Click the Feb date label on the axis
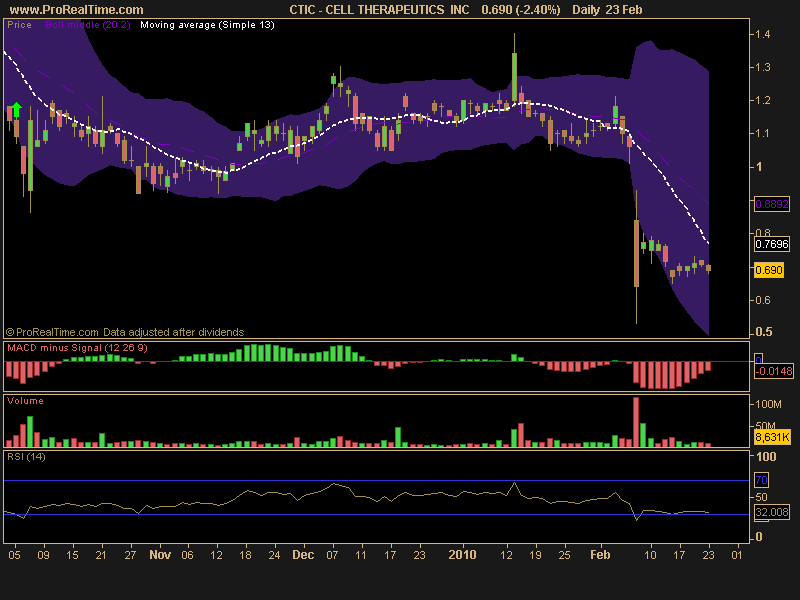Viewport: 800px width, 600px height. pyautogui.click(x=600, y=555)
